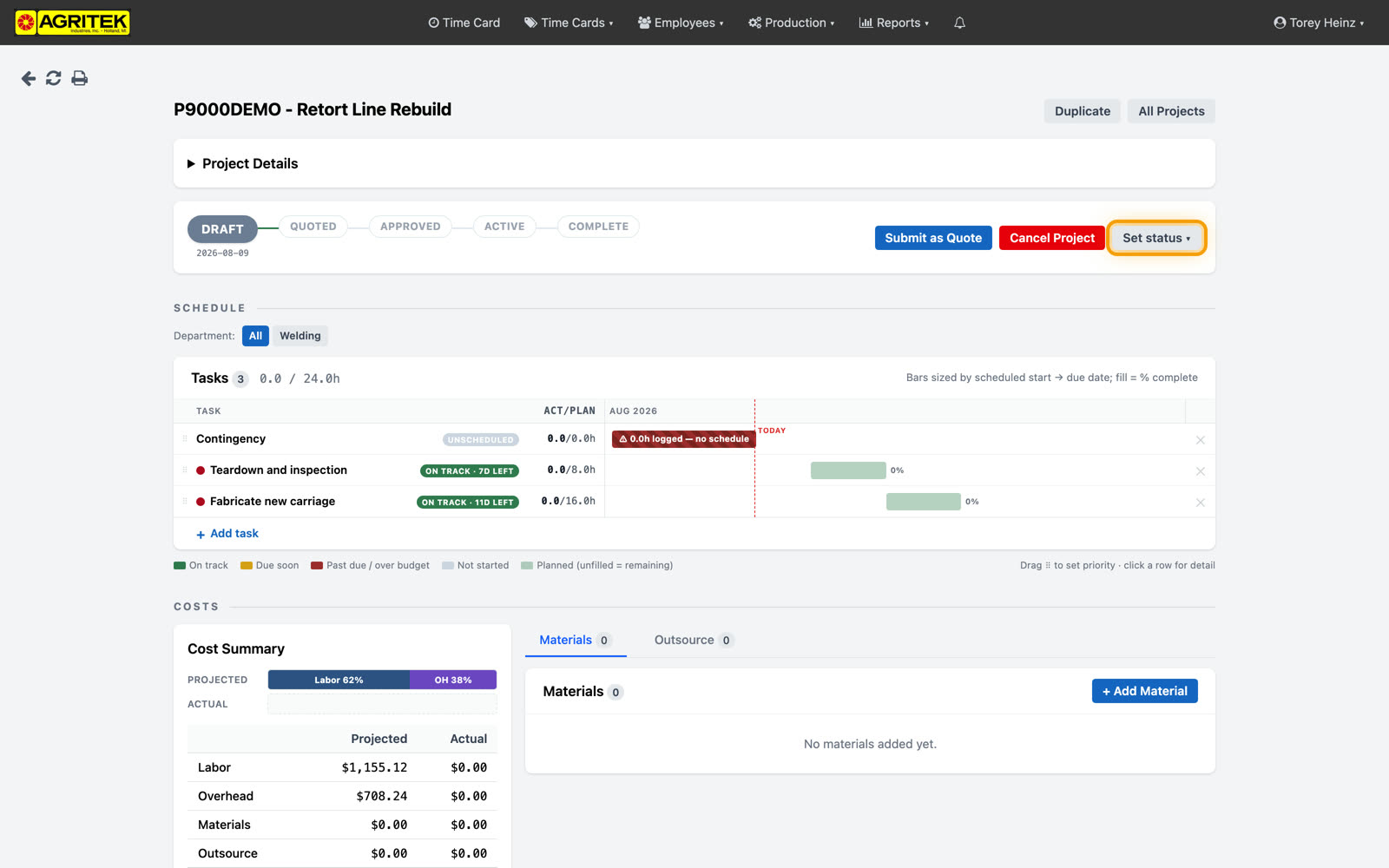Image resolution: width=1389 pixels, height=868 pixels.
Task: Click the ACTIVE status step
Action: (x=504, y=227)
